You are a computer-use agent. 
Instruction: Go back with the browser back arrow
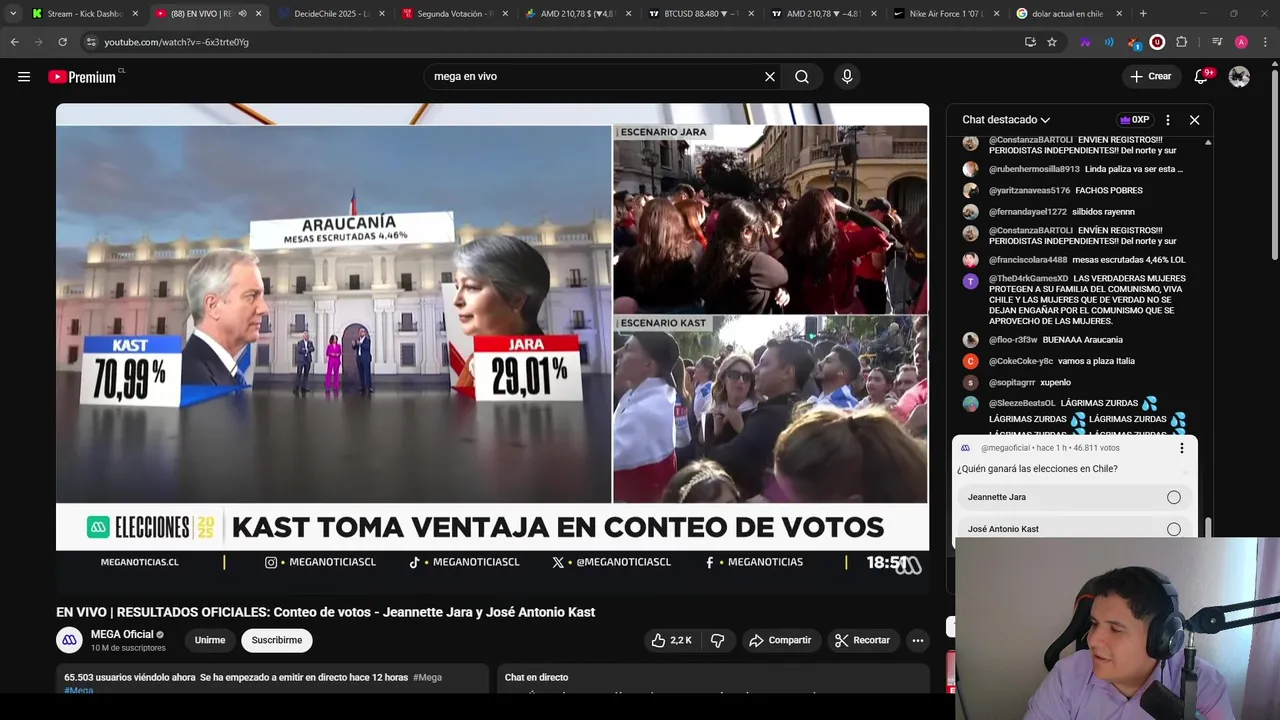[14, 42]
